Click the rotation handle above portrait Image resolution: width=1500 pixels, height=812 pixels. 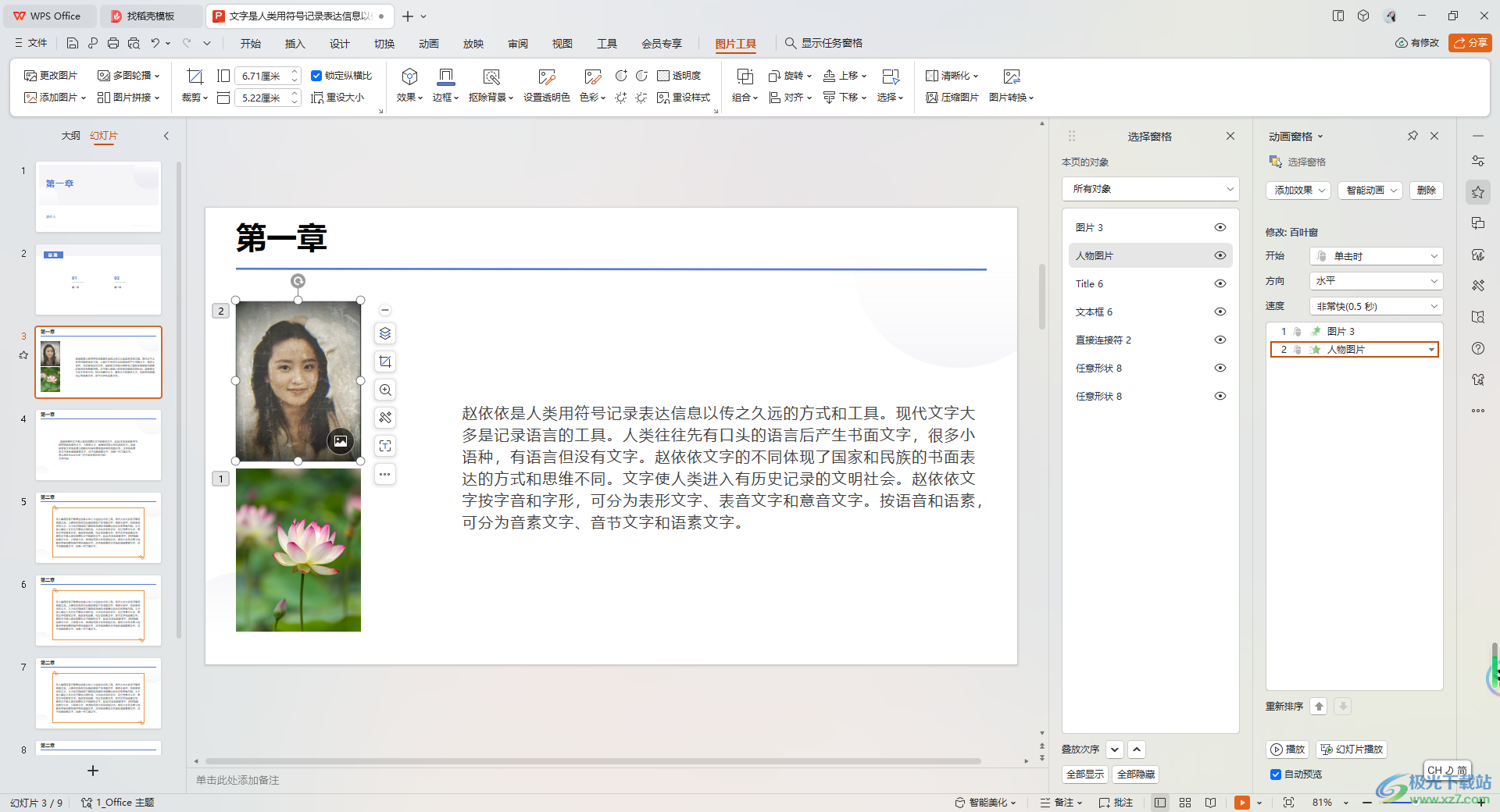[298, 281]
